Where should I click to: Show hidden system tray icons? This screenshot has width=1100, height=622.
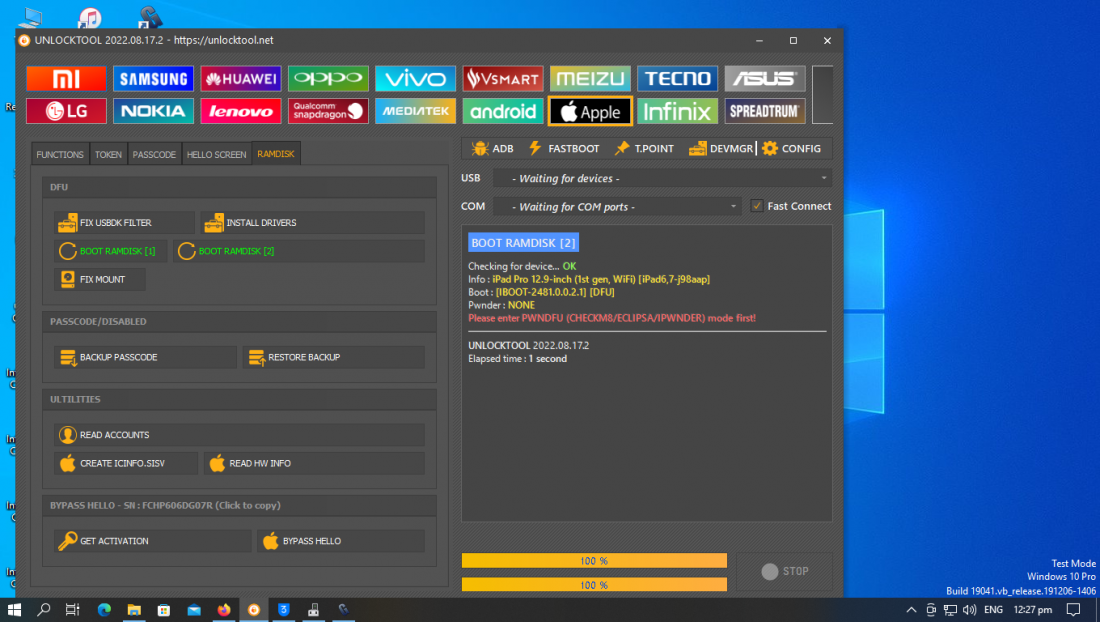[x=911, y=610]
